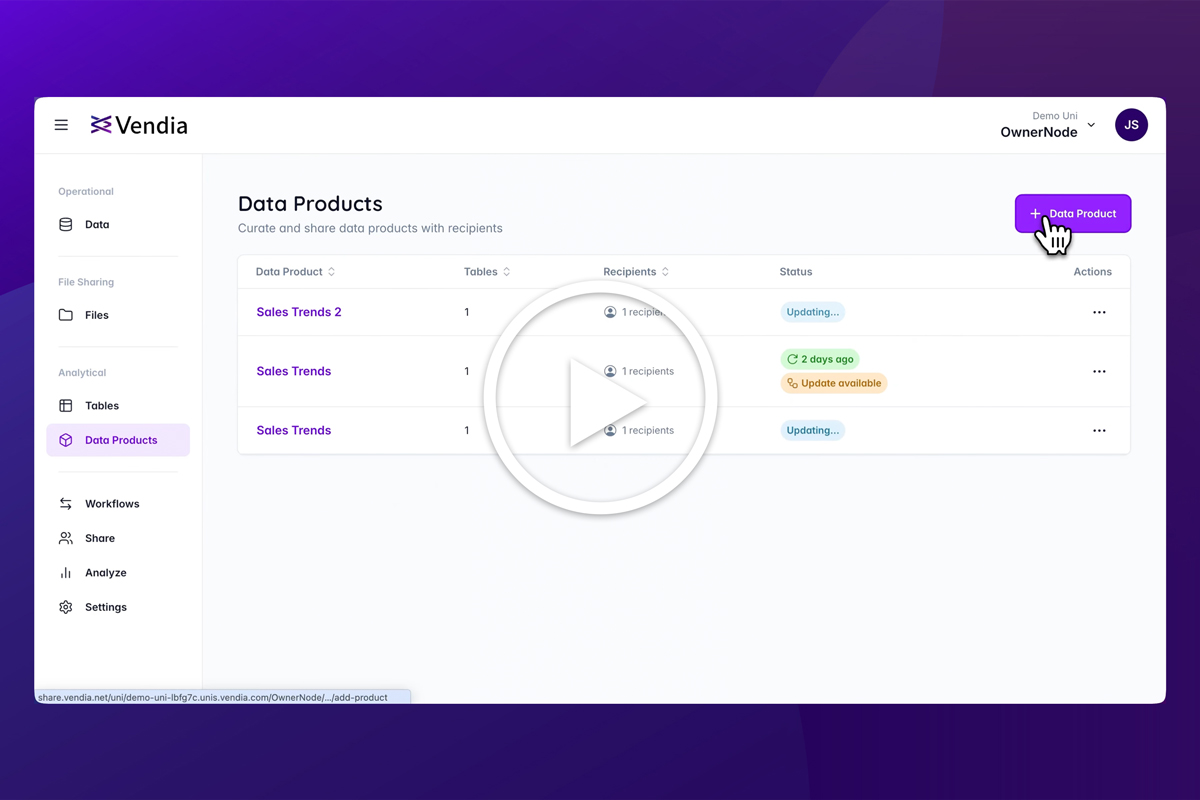Viewport: 1200px width, 800px height.
Task: Click the subtitle 'Curate and share data products with recipients'
Action: [x=370, y=228]
